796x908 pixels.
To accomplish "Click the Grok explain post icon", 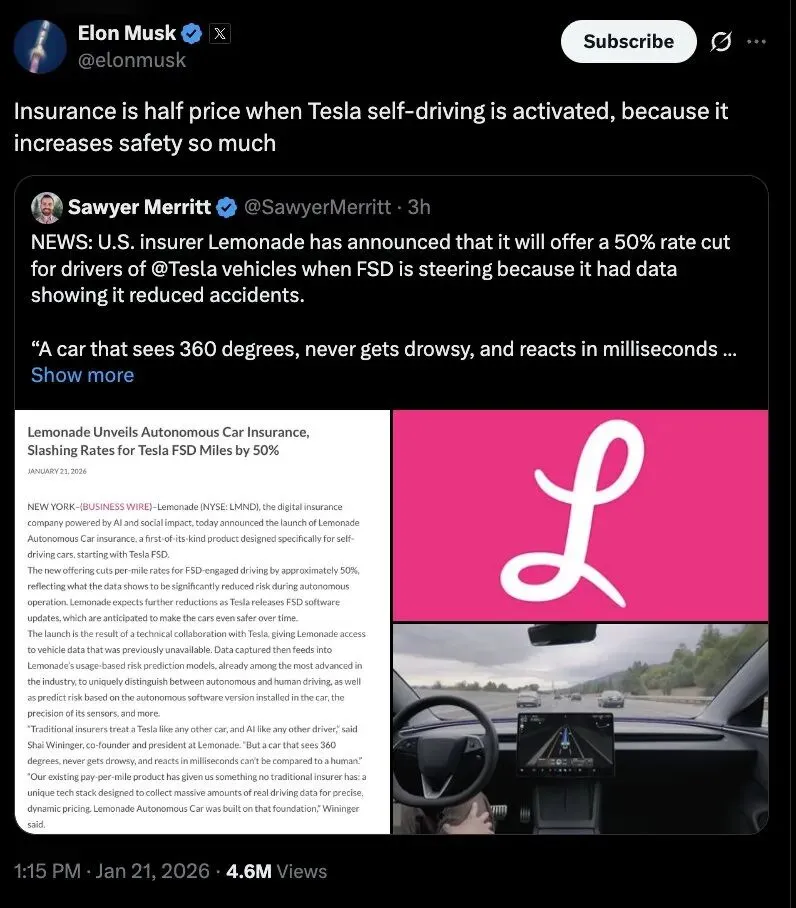I will click(x=721, y=42).
